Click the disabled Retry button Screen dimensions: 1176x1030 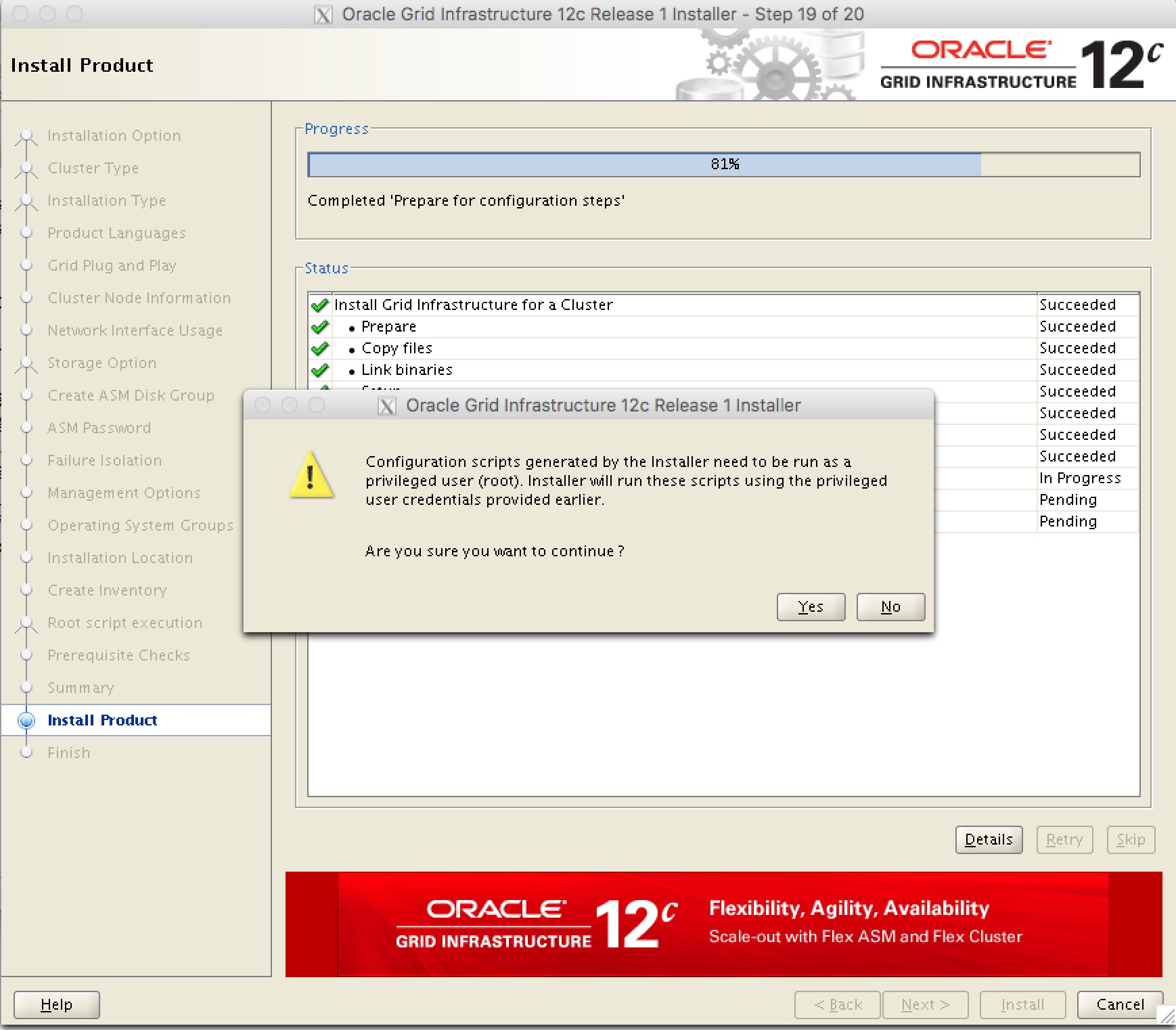click(x=1064, y=839)
